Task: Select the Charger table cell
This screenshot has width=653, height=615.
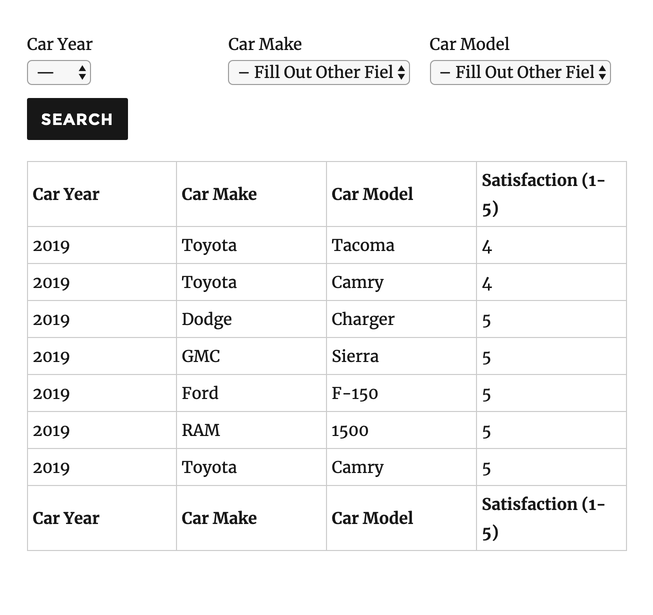Action: [x=401, y=319]
